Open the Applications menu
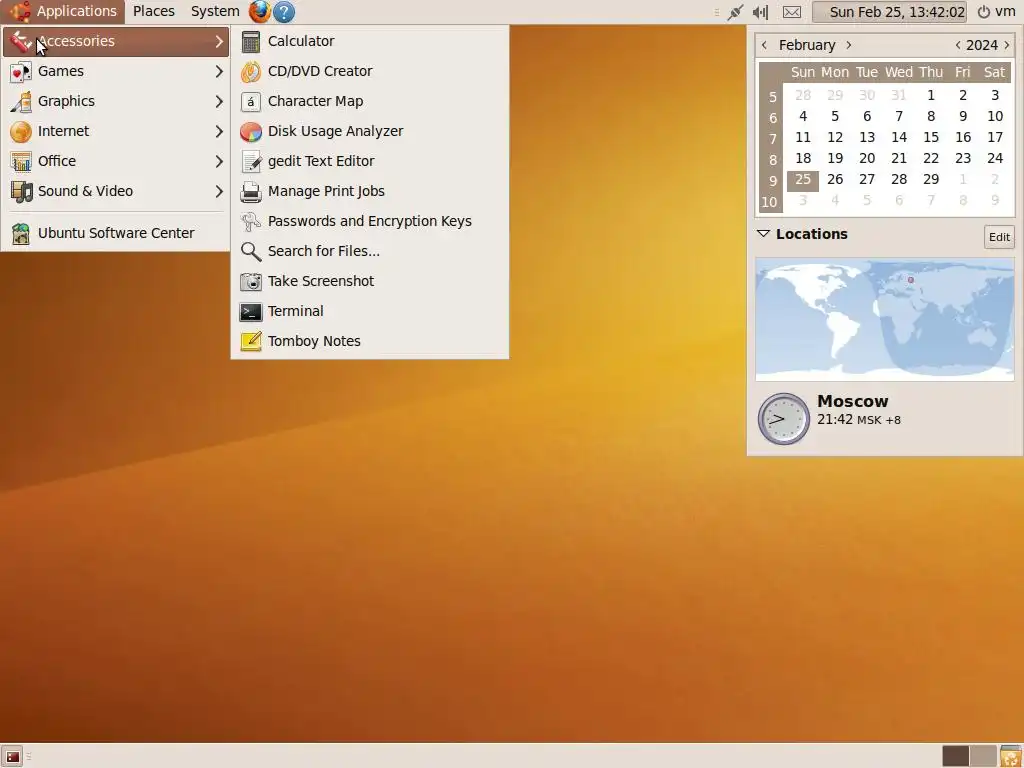1024x768 pixels. coord(63,11)
